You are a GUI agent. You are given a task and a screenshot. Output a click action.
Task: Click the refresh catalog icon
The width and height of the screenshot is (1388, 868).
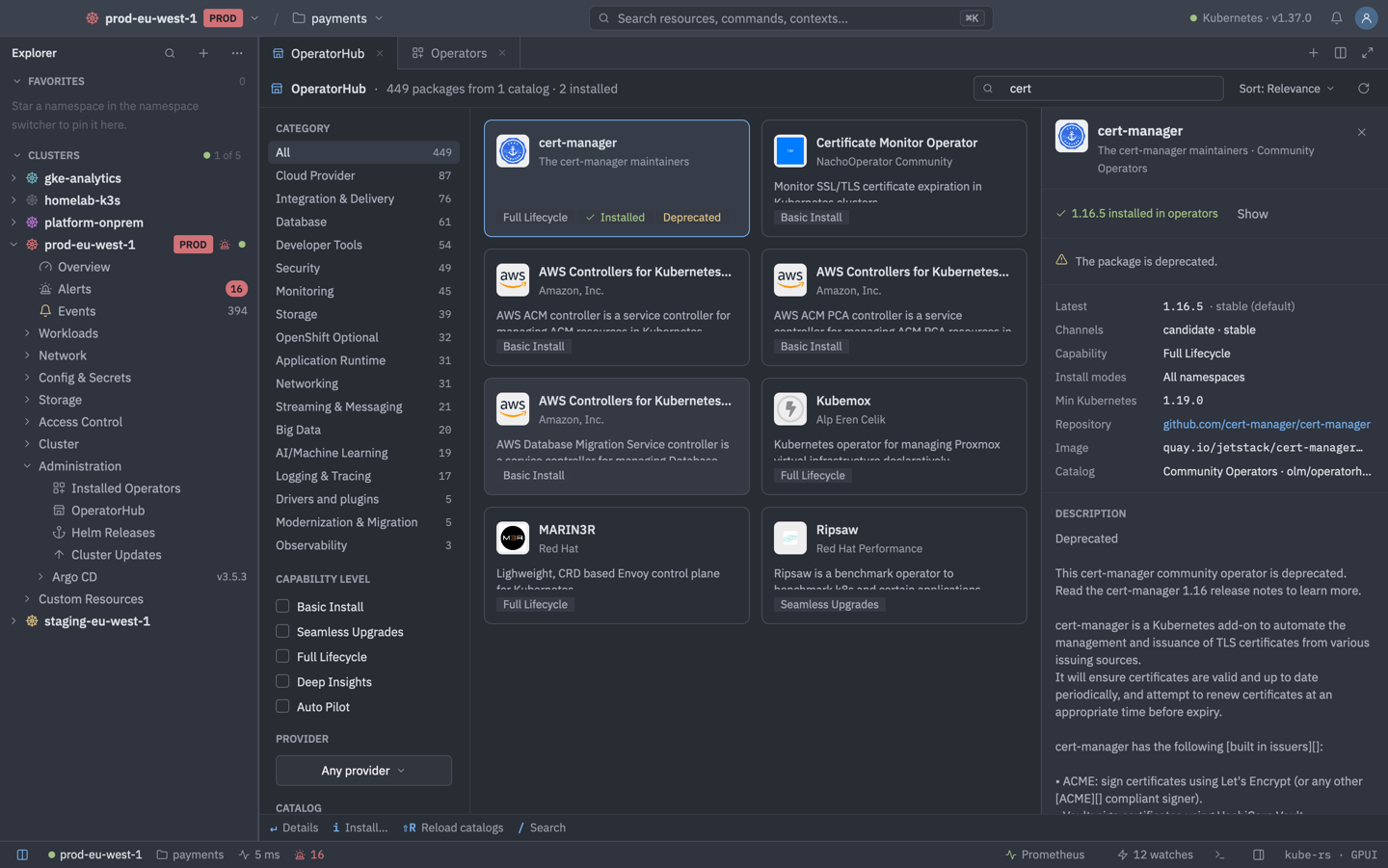tap(1363, 89)
